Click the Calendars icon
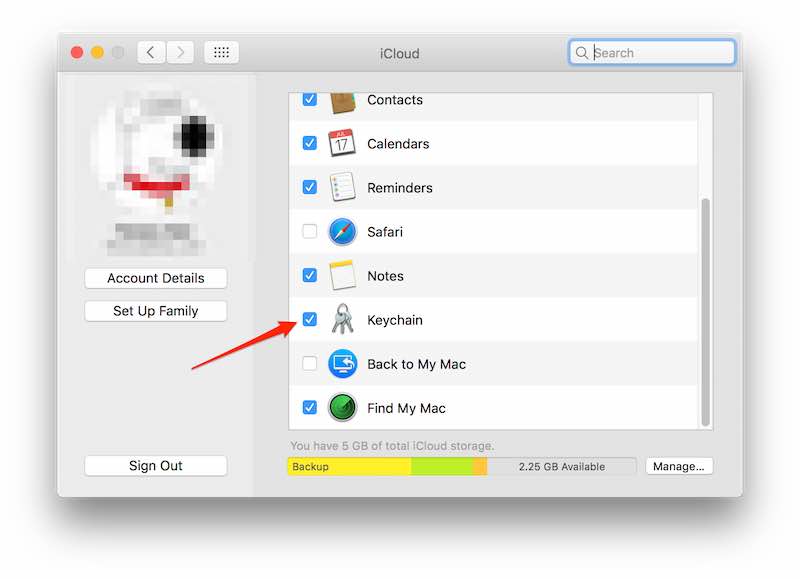 point(342,143)
